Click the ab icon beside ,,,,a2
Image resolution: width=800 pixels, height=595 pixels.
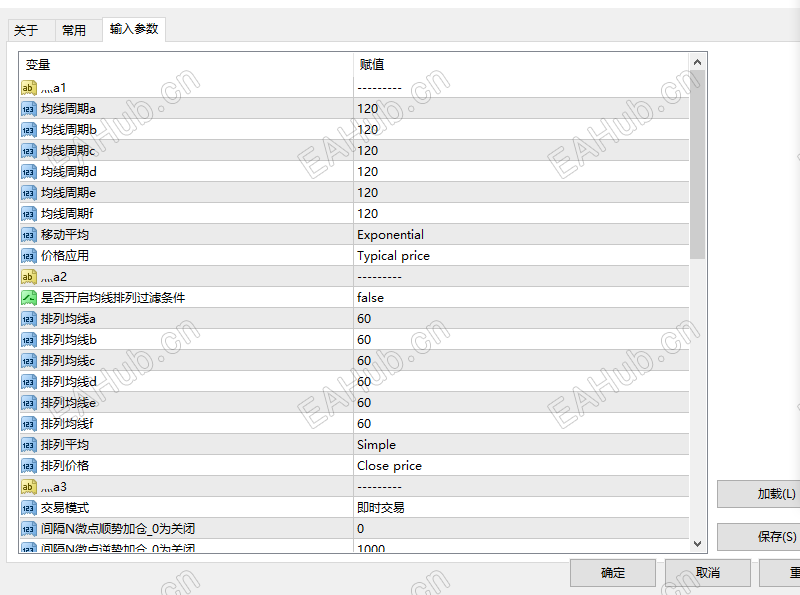pyautogui.click(x=27, y=276)
